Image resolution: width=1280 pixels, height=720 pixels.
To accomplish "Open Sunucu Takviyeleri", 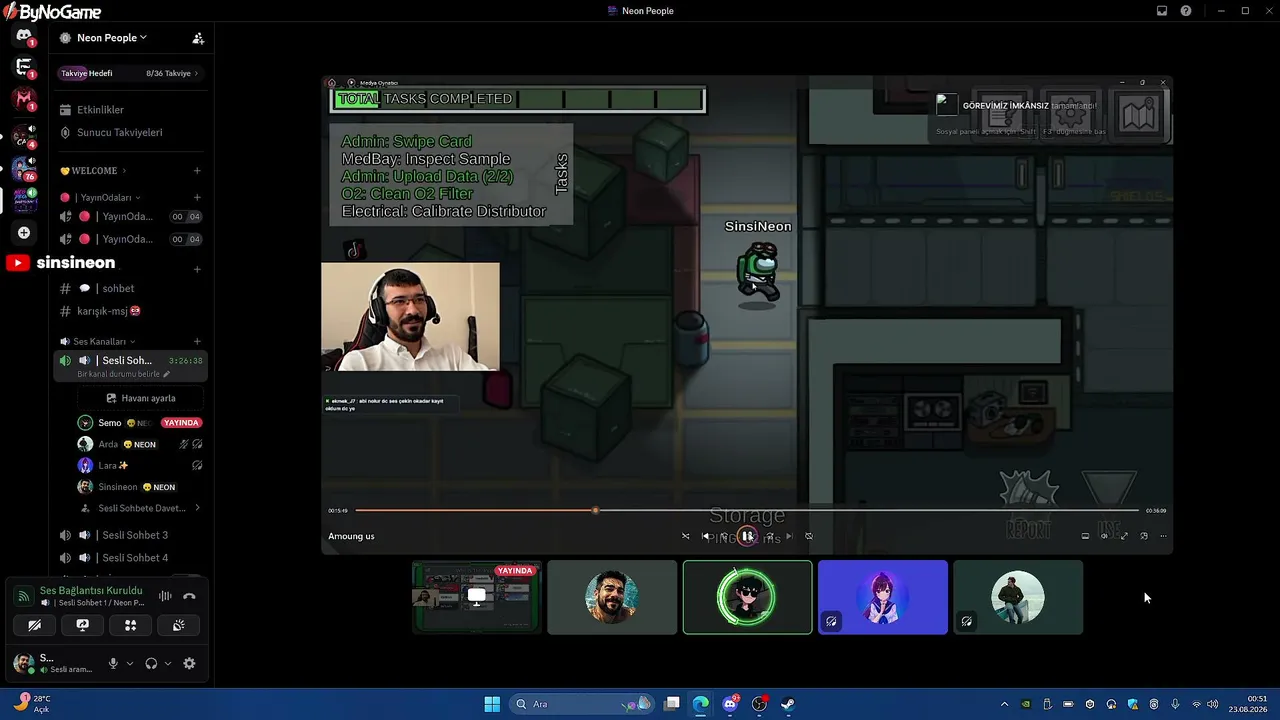I will (130, 133).
